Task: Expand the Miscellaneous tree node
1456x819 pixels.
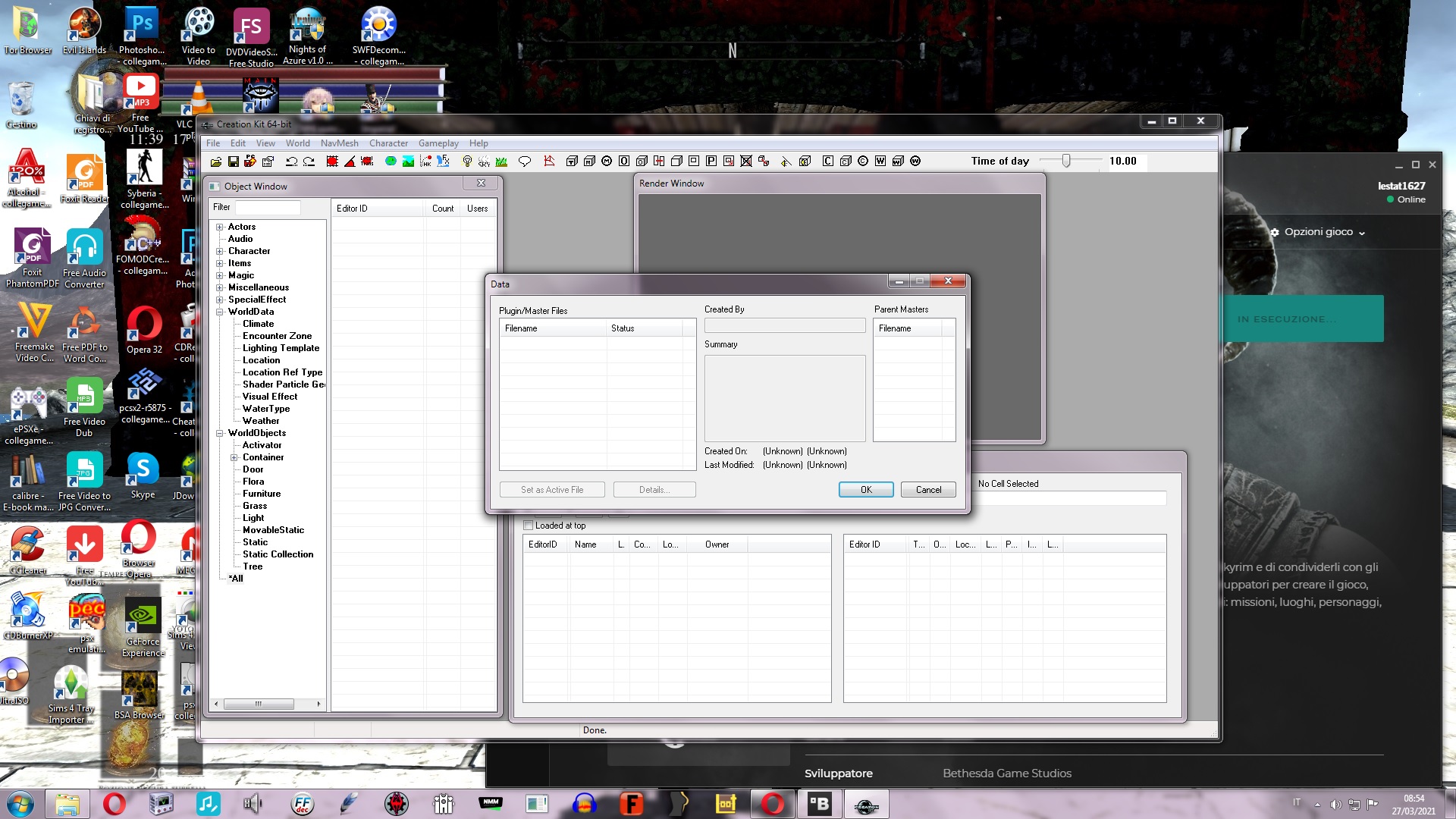Action: tap(220, 287)
